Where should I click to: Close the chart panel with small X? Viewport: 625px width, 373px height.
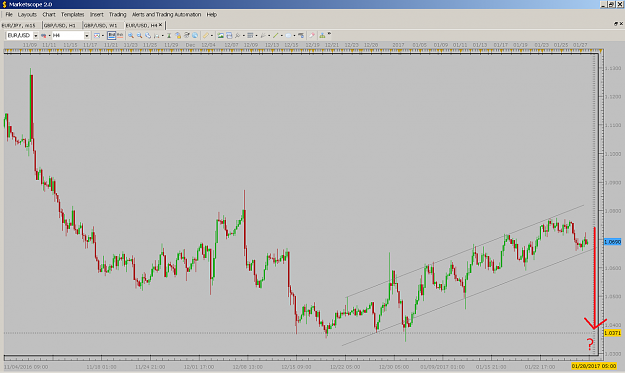tap(621, 24)
